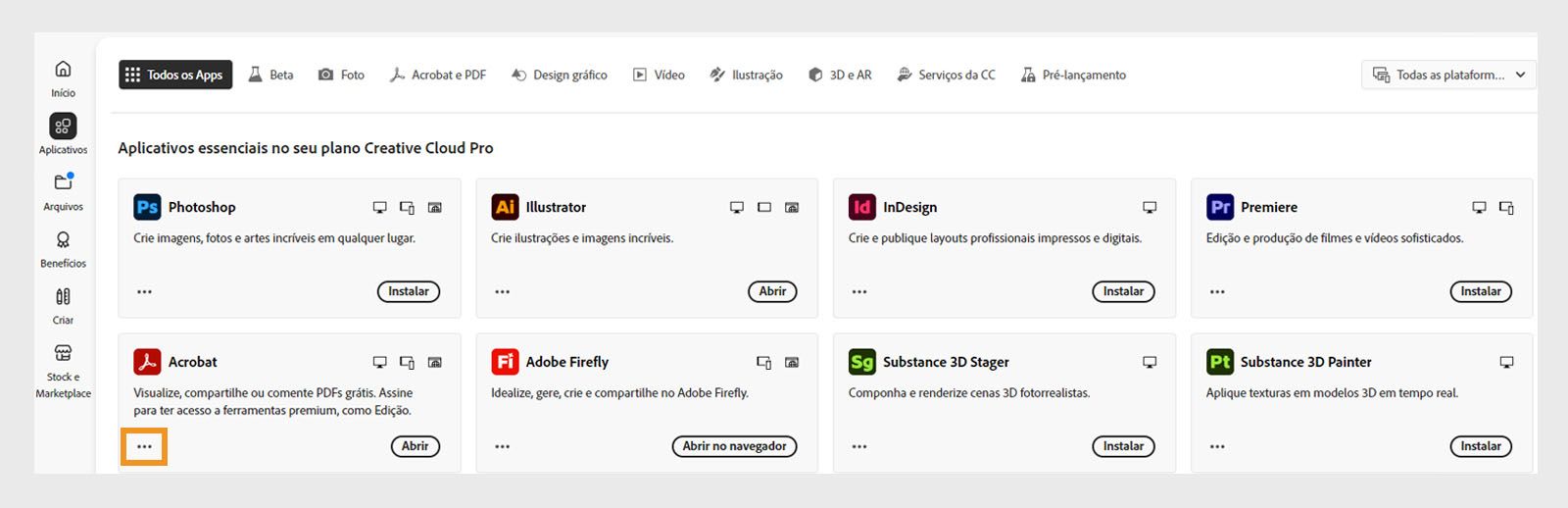The height and width of the screenshot is (508, 1568).
Task: Click the InDesign app icon
Action: [861, 207]
